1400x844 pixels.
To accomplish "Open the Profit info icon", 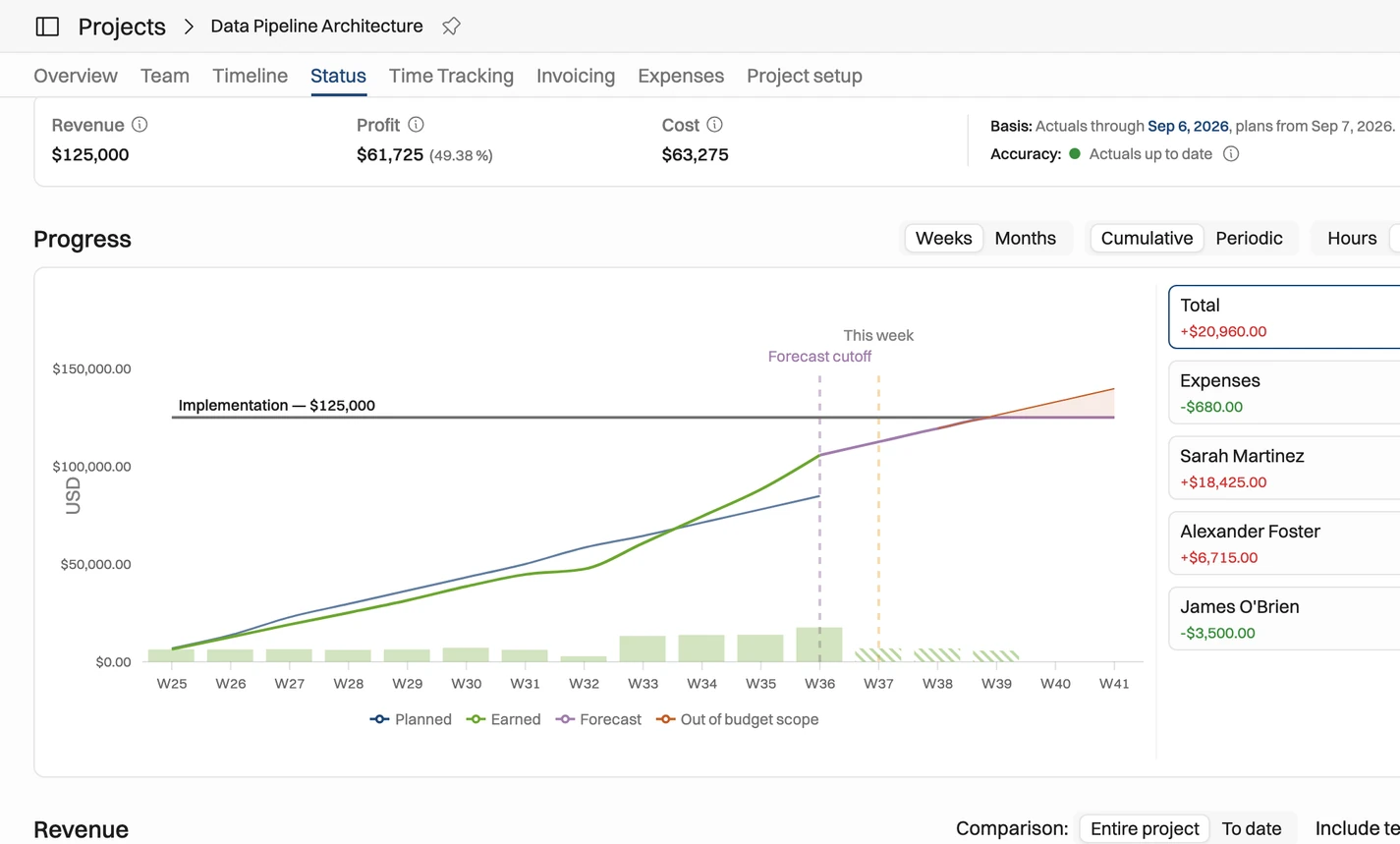I will (x=416, y=125).
